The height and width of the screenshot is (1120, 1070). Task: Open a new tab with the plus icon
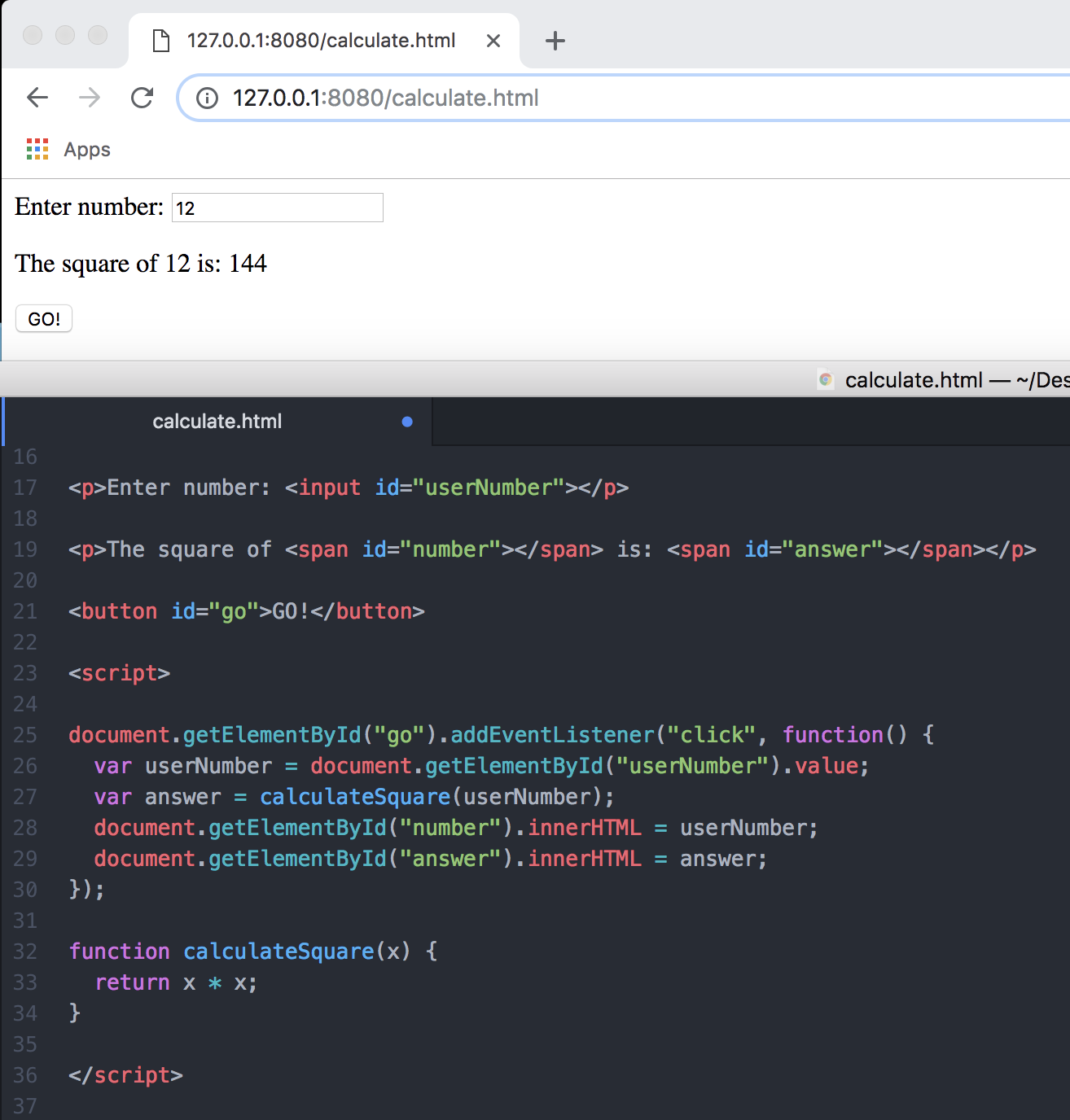pyautogui.click(x=555, y=41)
